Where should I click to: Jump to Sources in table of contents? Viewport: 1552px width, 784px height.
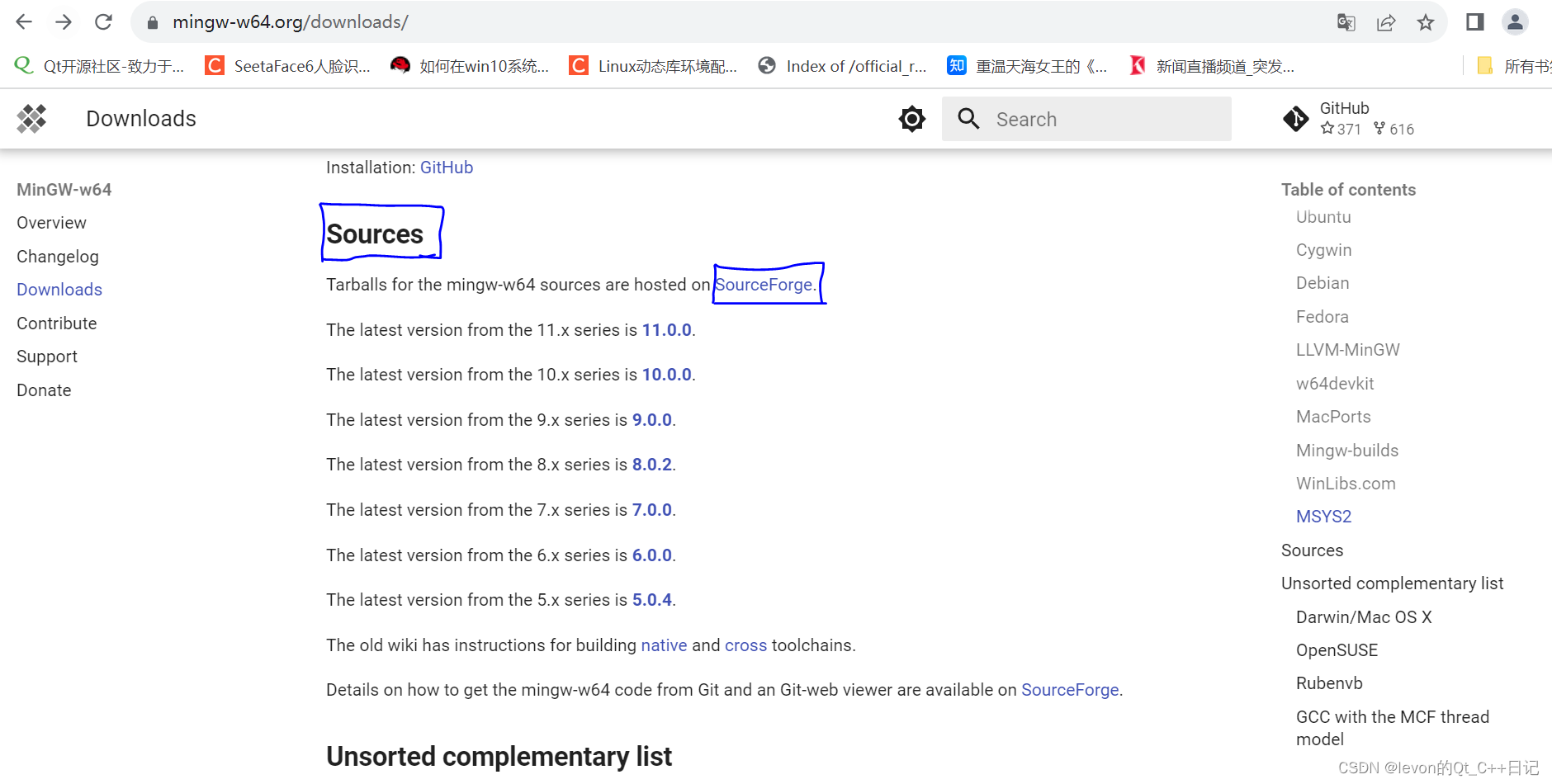(x=1313, y=550)
